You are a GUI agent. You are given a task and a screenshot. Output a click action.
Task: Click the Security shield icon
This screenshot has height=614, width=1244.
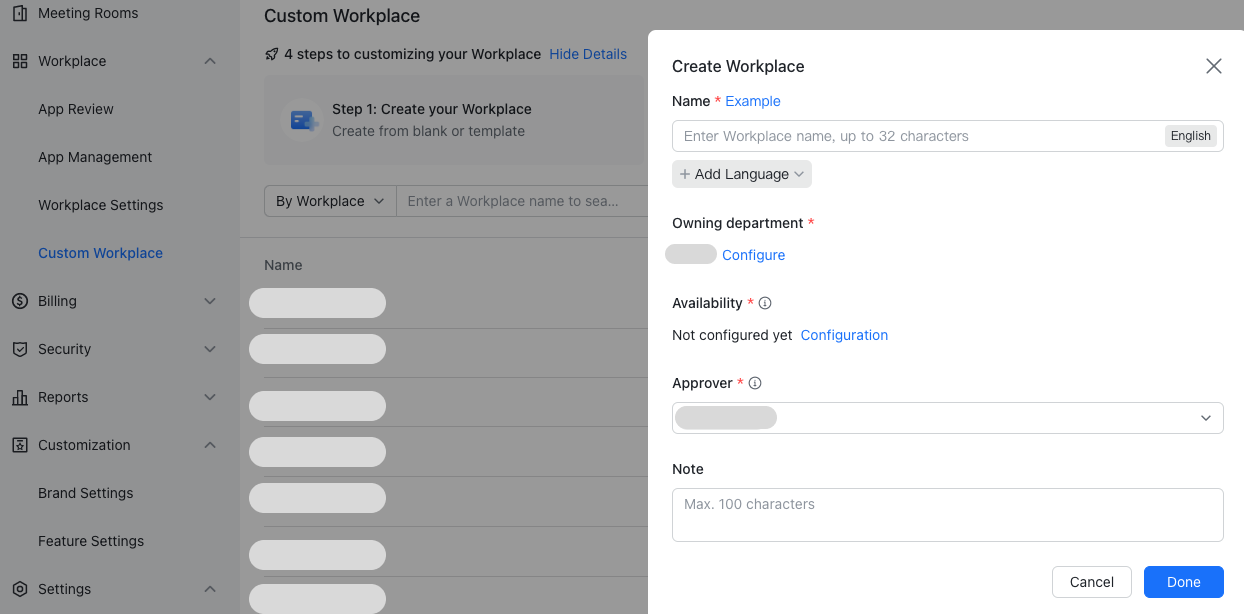[x=17, y=349]
